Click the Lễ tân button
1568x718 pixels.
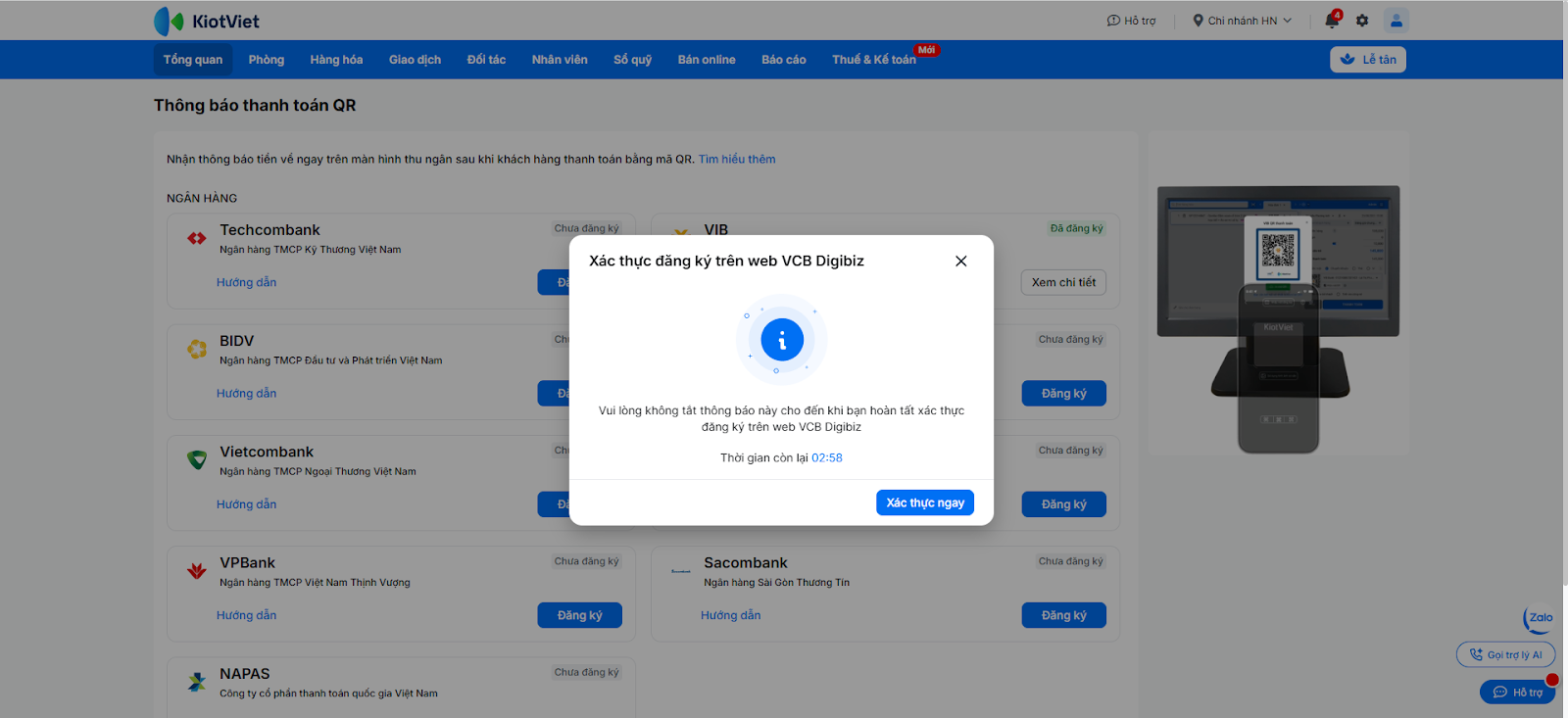point(1368,60)
